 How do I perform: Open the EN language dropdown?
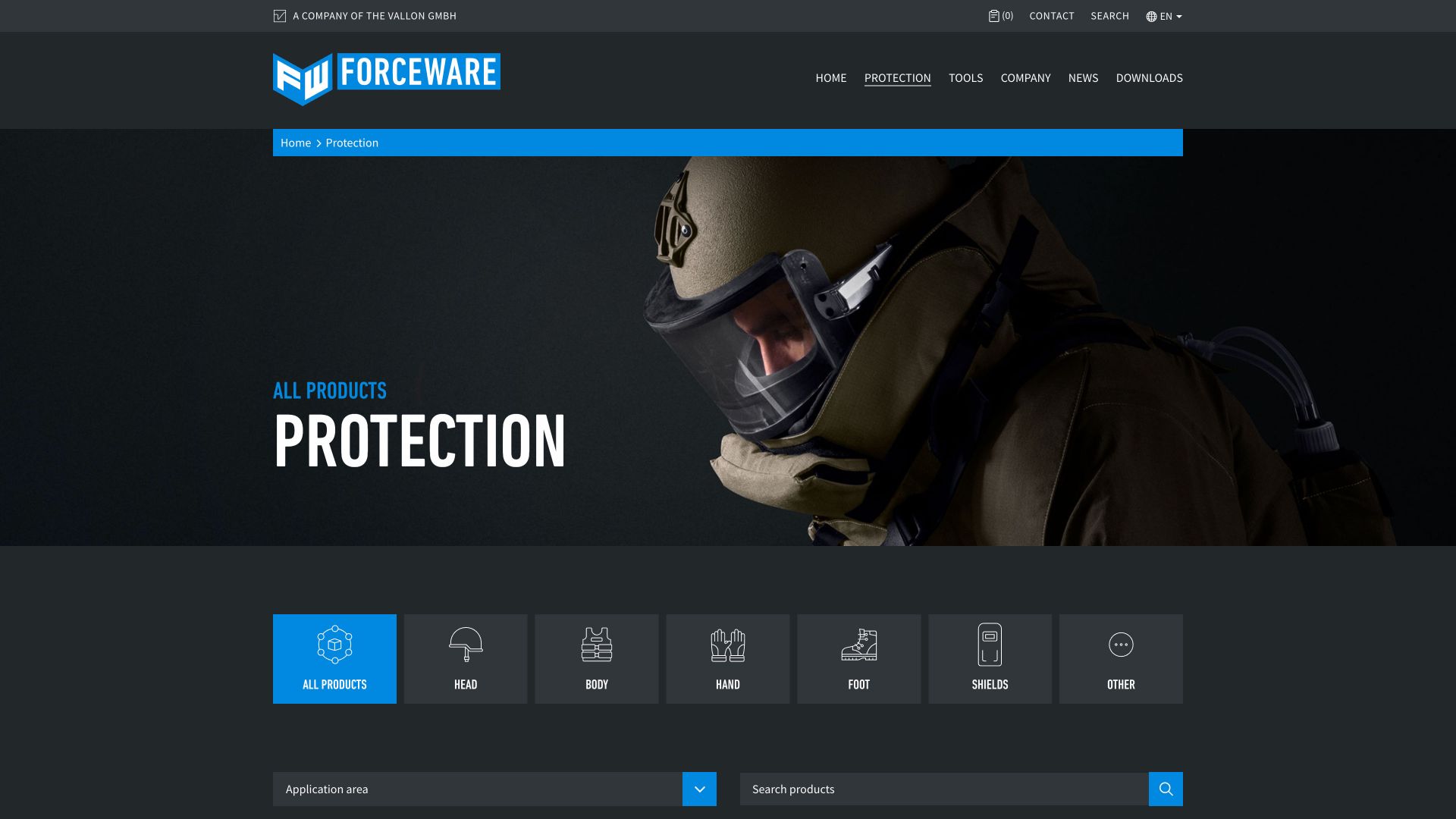point(1164,16)
